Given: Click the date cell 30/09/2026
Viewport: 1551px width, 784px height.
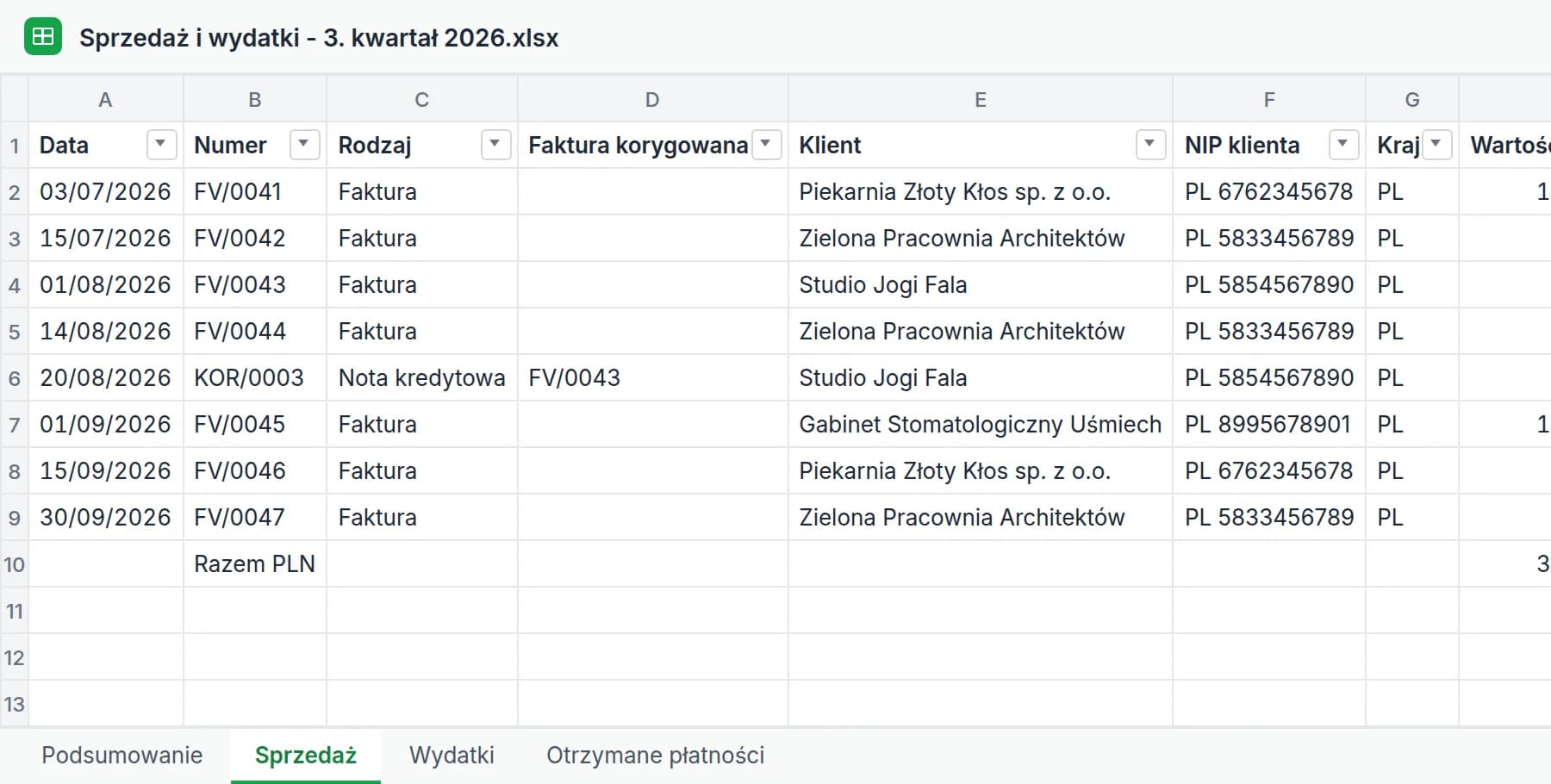Looking at the screenshot, I should 106,517.
